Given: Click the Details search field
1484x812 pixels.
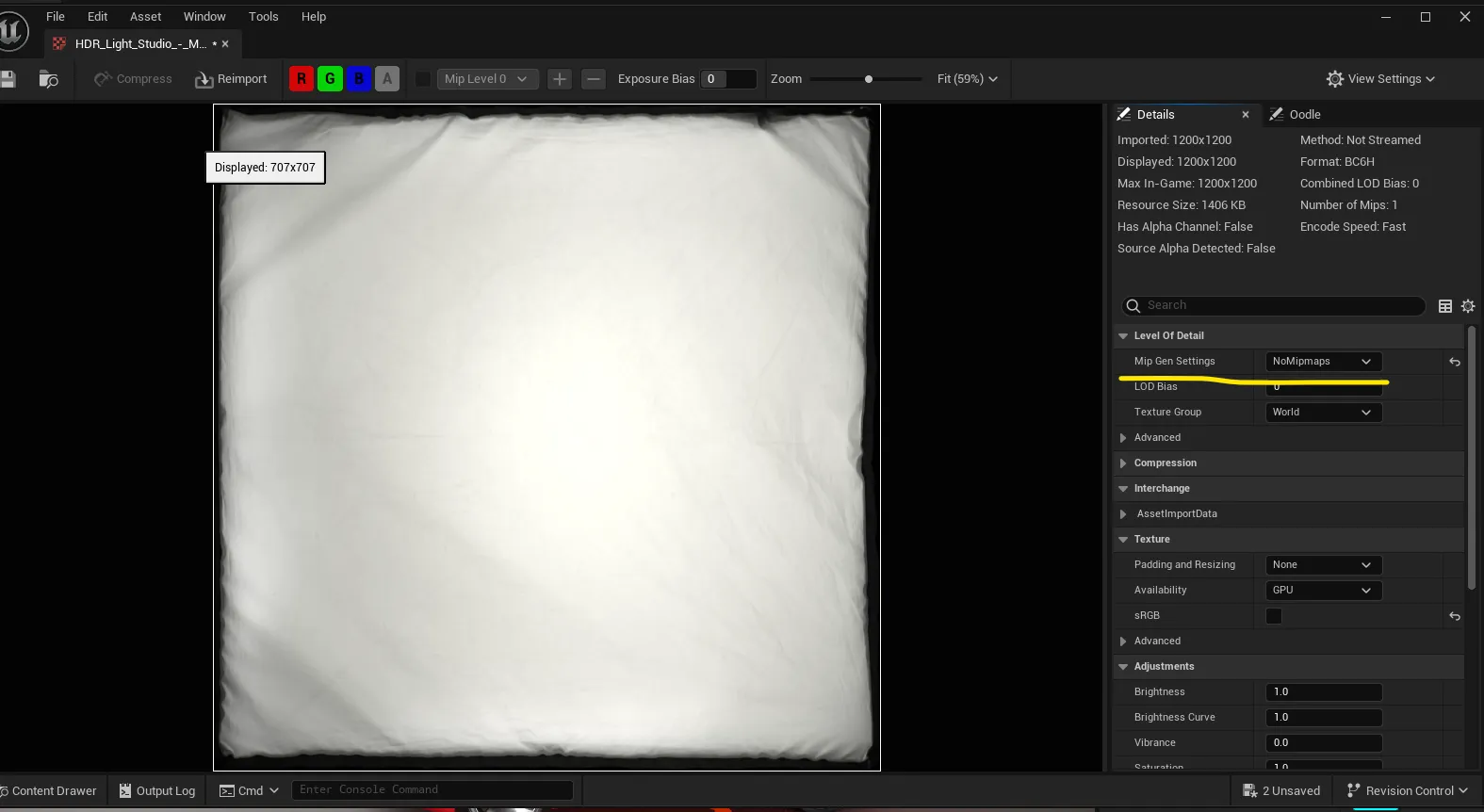Looking at the screenshot, I should 1274,305.
